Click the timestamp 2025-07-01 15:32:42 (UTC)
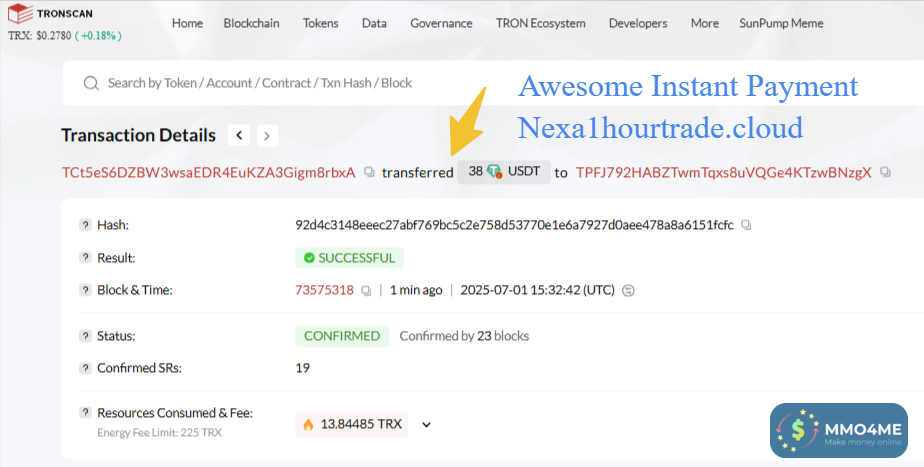Viewport: 924px width, 467px height. tap(537, 290)
